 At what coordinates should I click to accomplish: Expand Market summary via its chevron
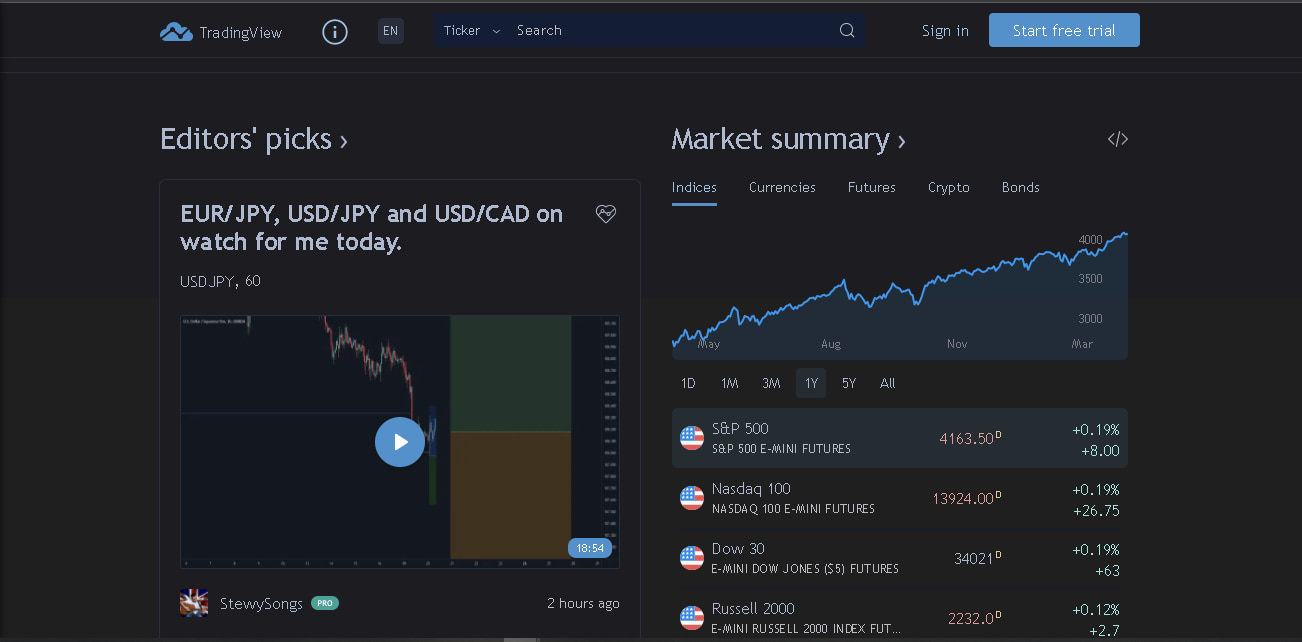[x=900, y=141]
